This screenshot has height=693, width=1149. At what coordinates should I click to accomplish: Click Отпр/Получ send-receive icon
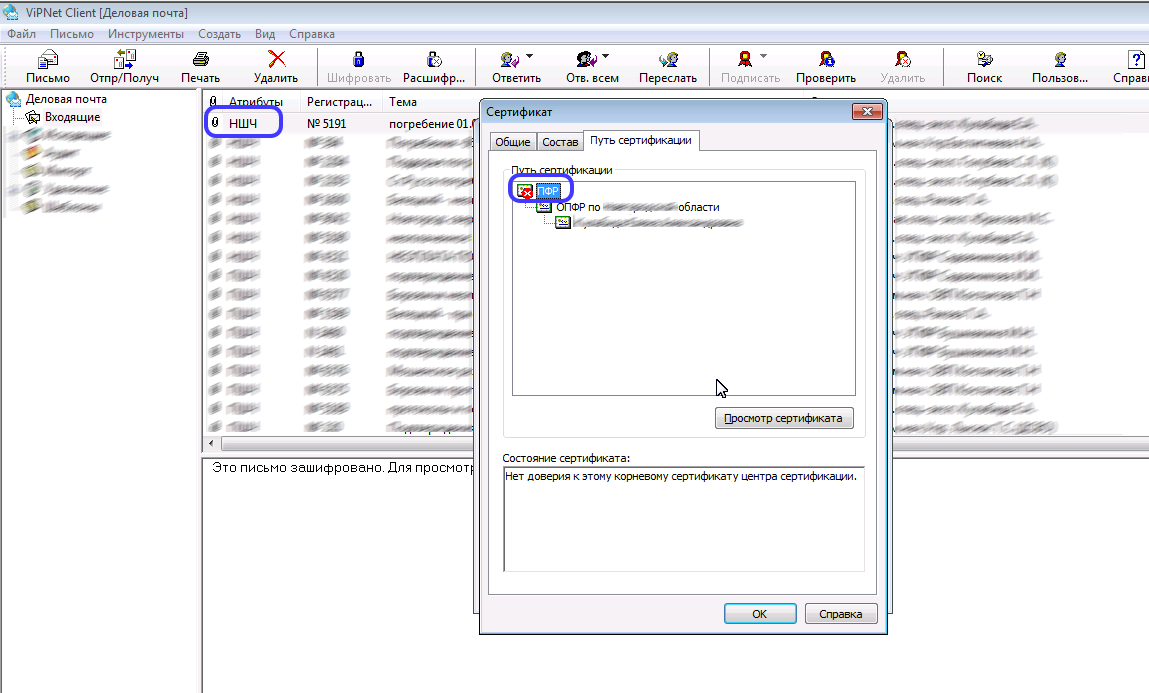click(x=124, y=60)
